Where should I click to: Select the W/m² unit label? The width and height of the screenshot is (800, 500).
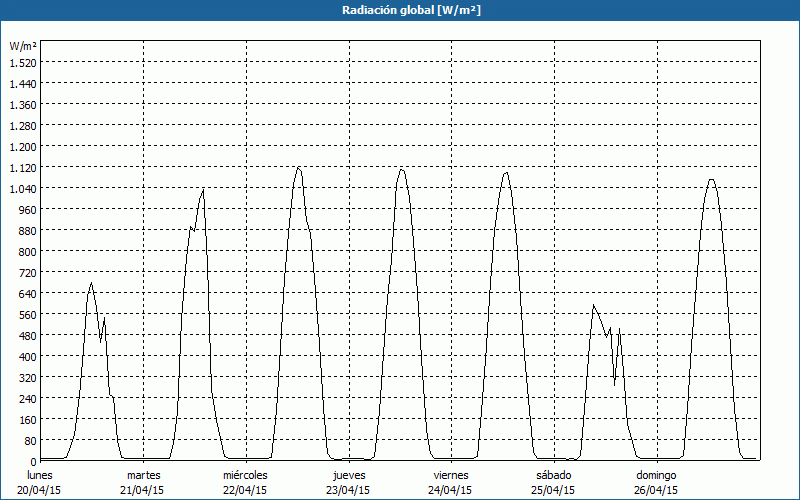[23, 46]
